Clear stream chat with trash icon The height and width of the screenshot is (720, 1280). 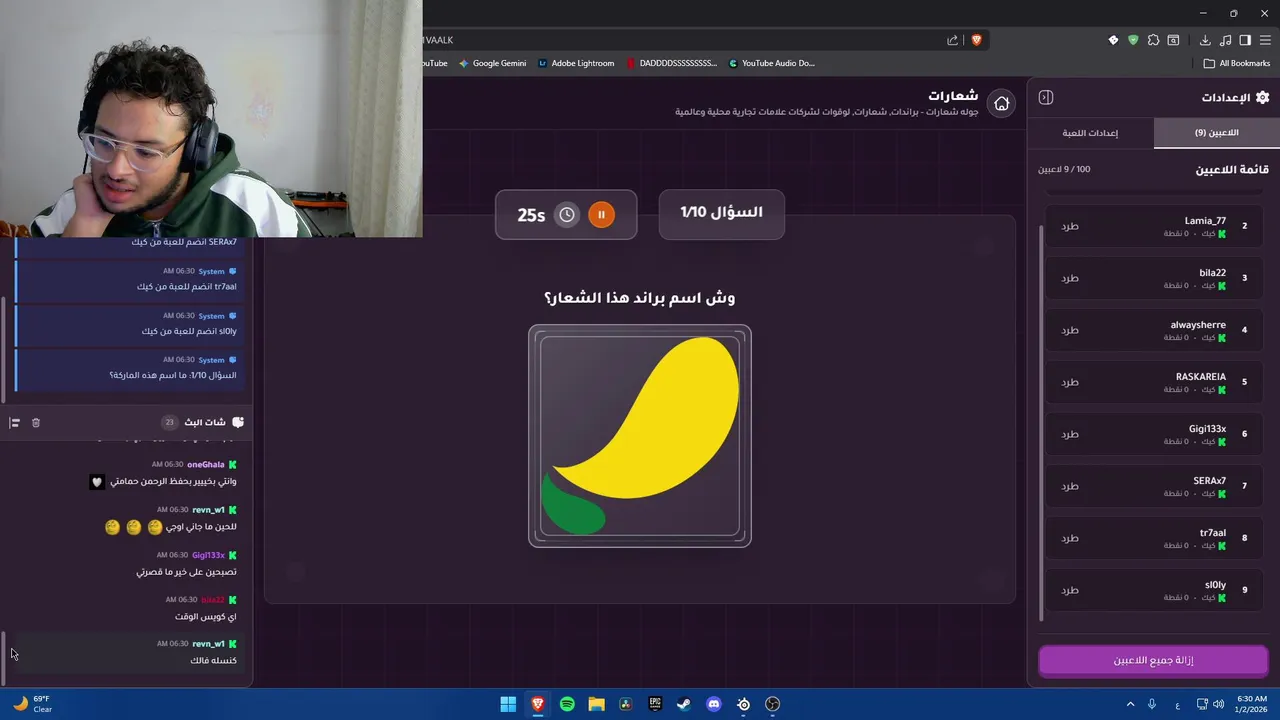(x=36, y=423)
